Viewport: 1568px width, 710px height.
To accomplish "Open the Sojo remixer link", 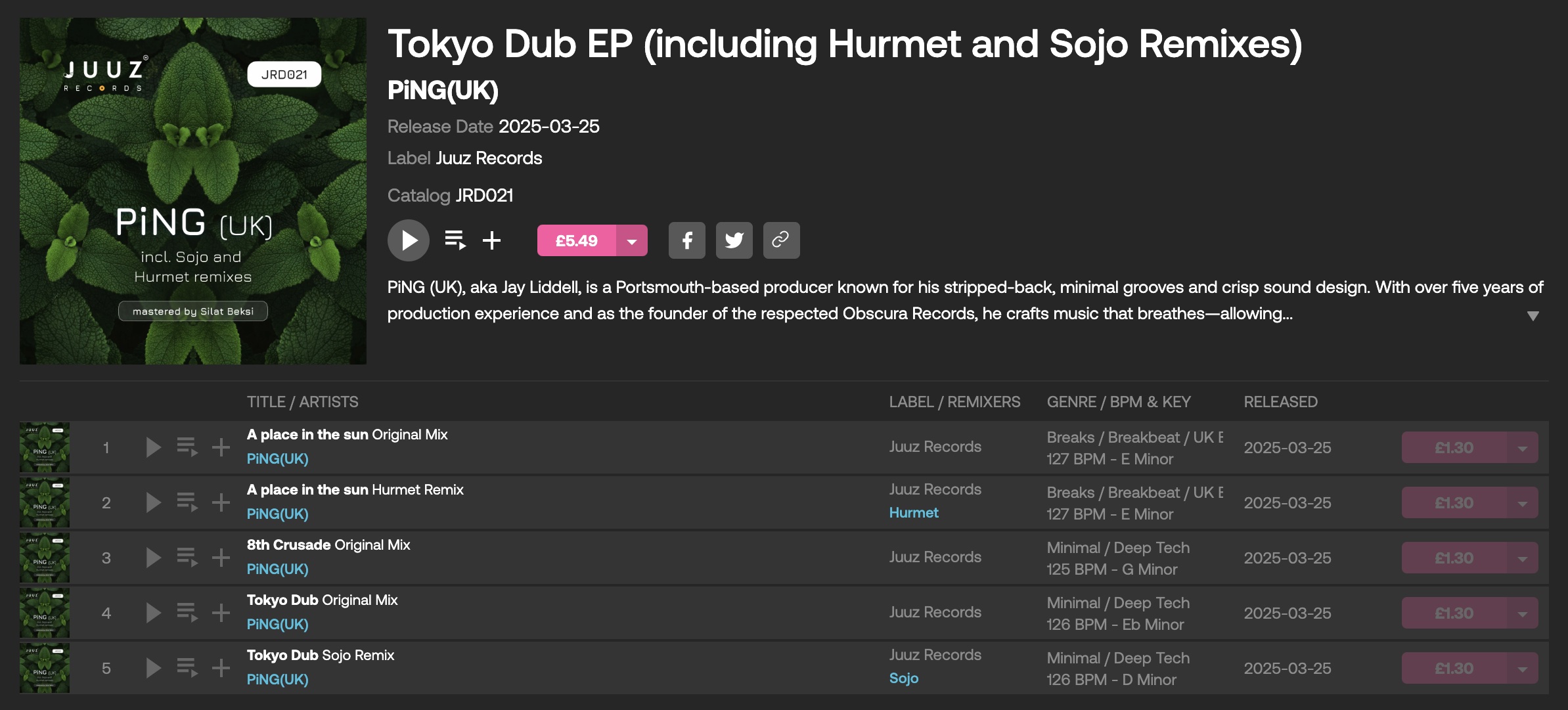I will (x=904, y=678).
